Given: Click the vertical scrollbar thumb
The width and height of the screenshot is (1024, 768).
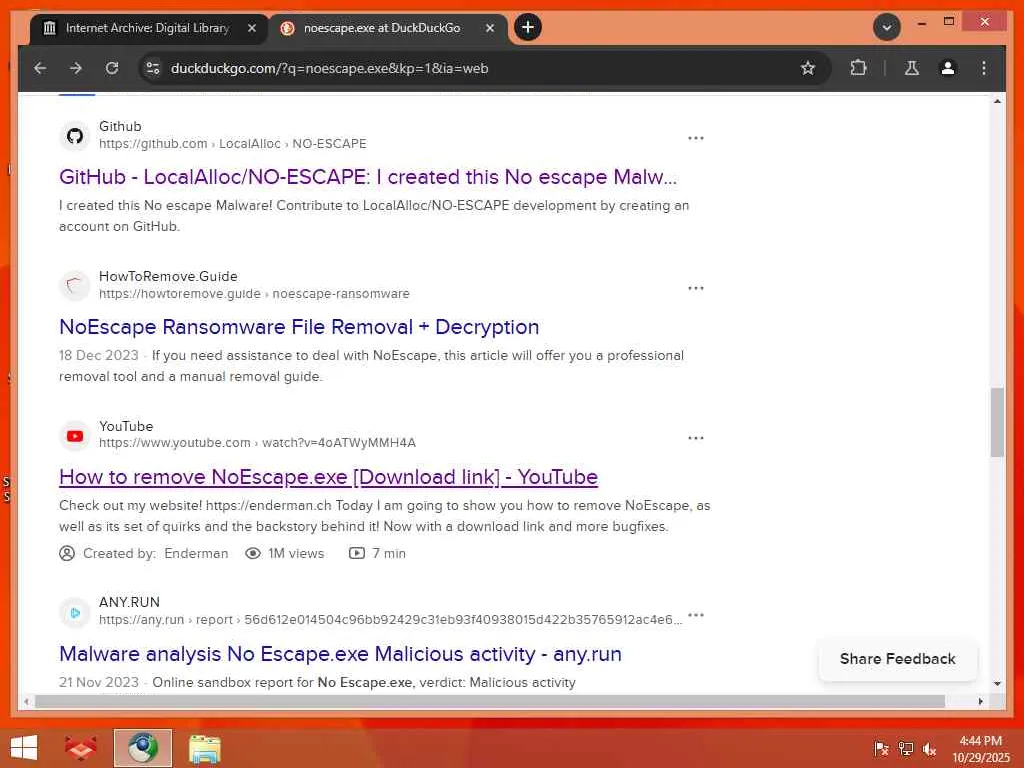Looking at the screenshot, I should tap(997, 422).
